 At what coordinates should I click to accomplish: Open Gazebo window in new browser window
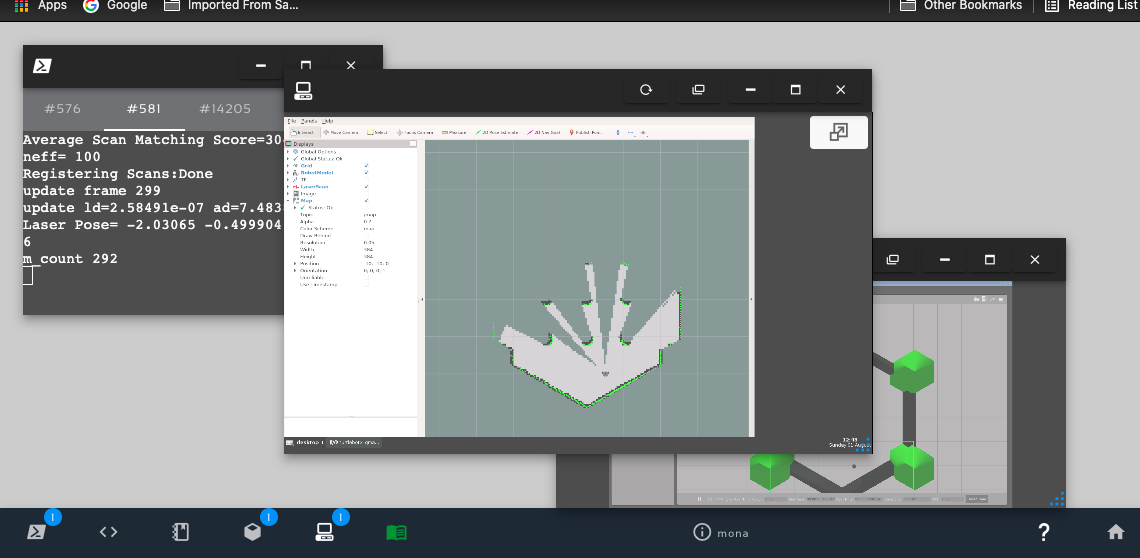[893, 260]
